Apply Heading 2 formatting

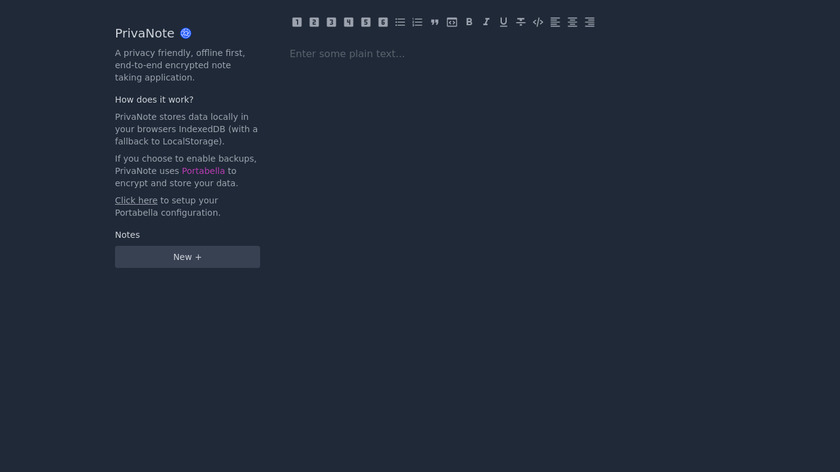point(314,22)
